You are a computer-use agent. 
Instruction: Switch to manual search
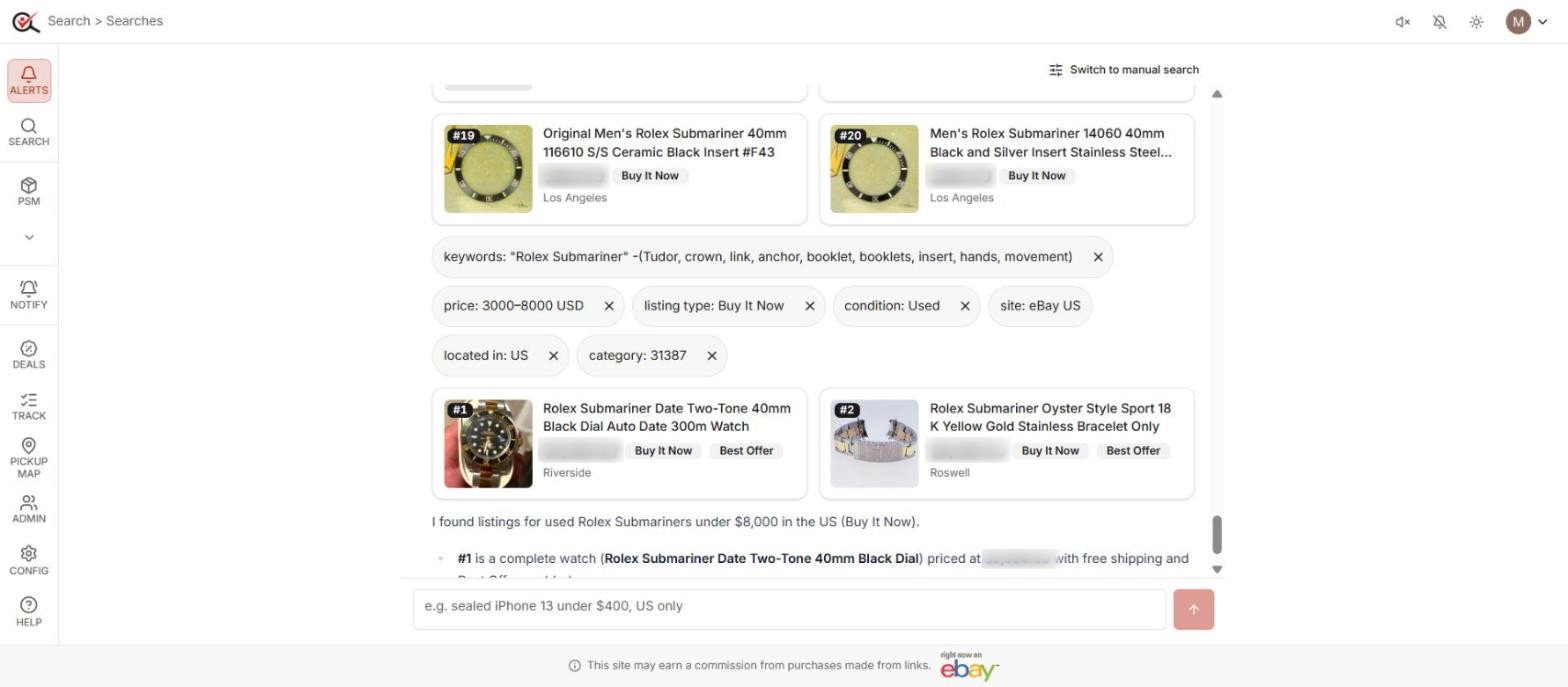(1123, 70)
